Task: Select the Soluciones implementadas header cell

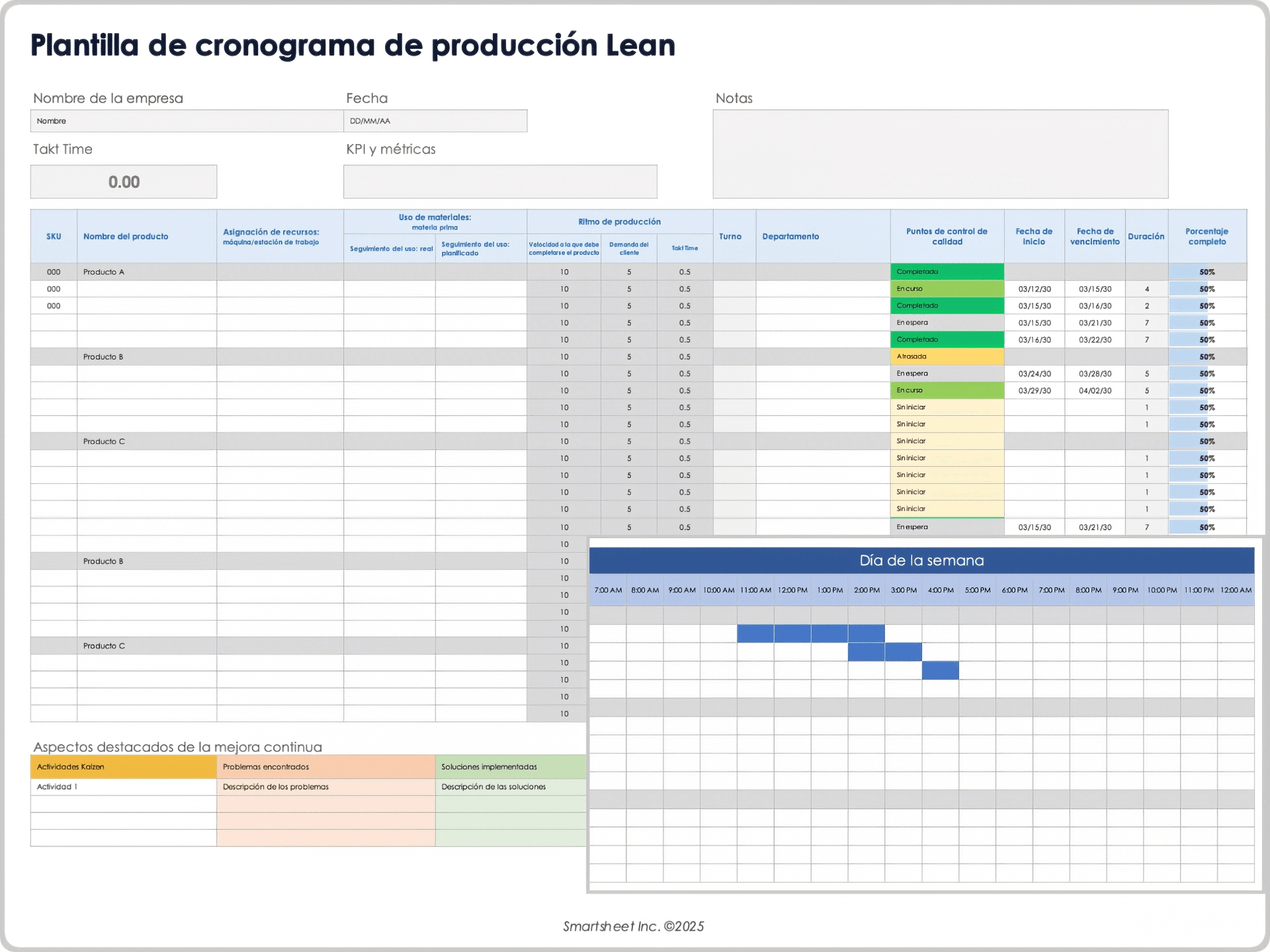Action: (x=510, y=767)
